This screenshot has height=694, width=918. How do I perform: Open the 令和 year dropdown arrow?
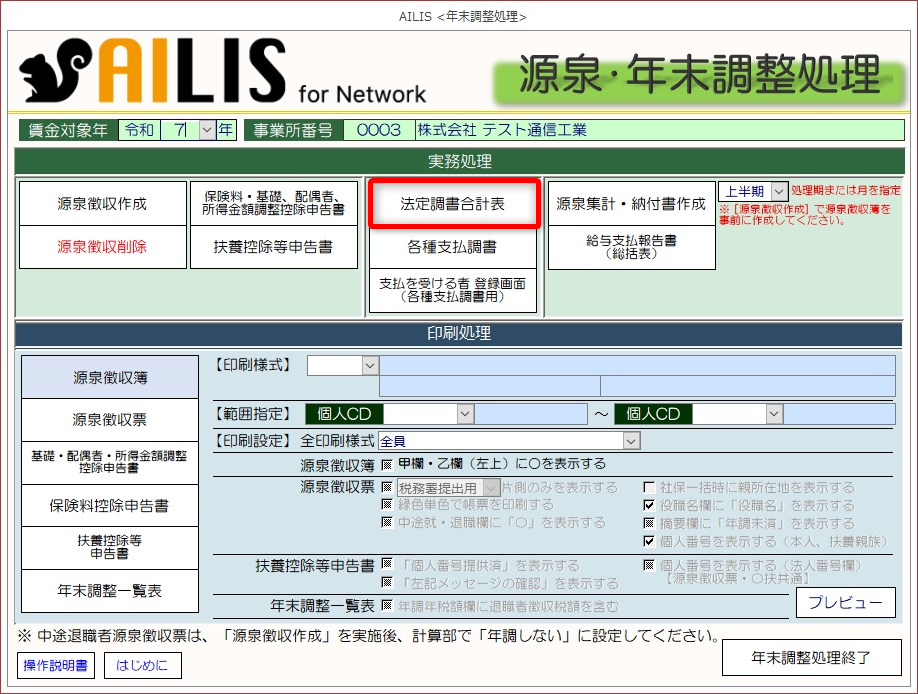207,130
